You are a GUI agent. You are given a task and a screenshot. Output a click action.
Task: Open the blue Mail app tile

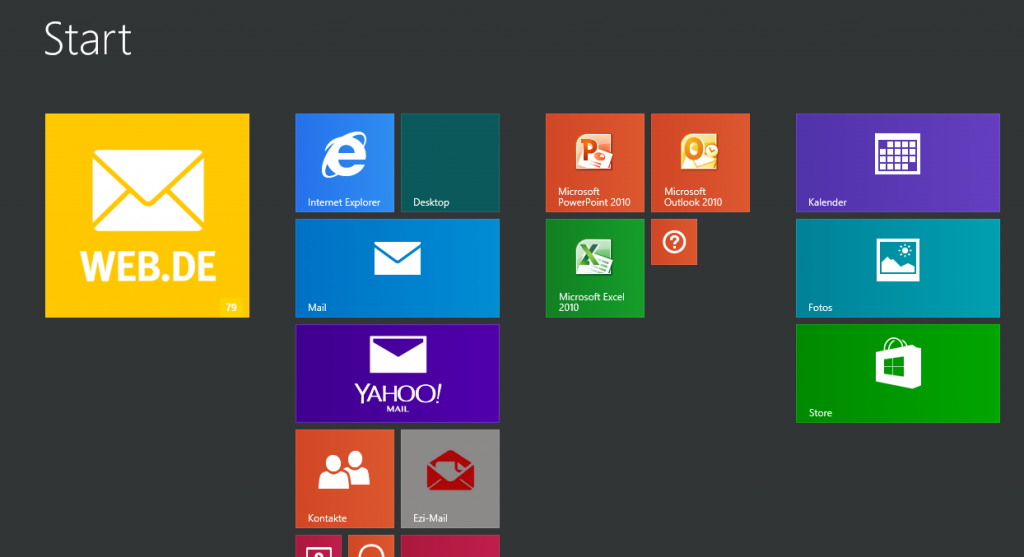point(397,268)
